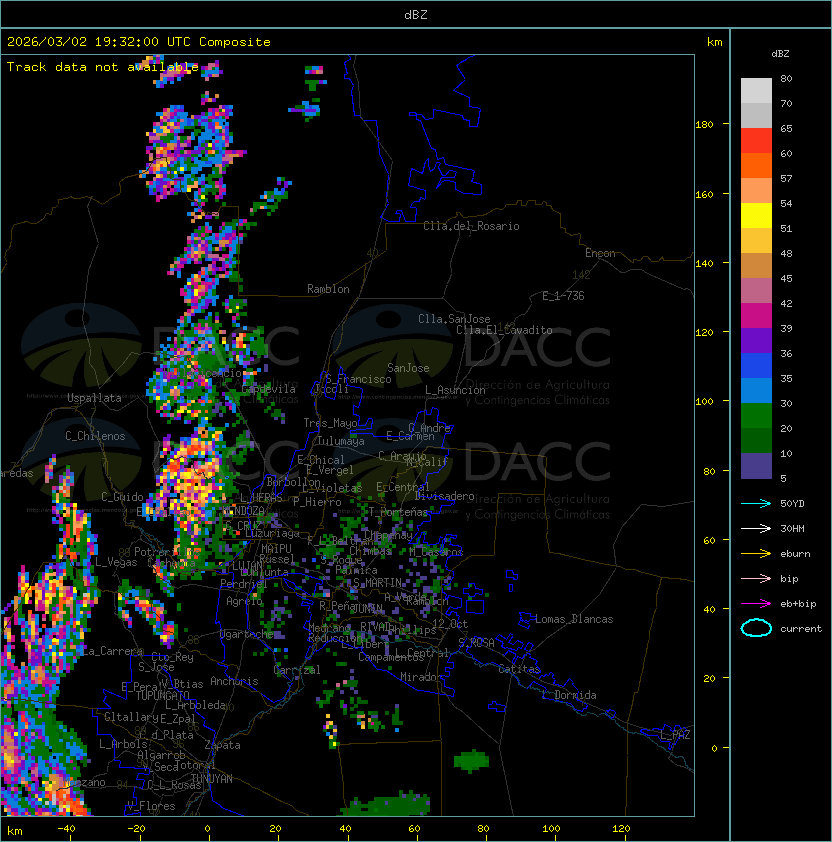832x842 pixels.
Task: Click the 'Lomas_Blancas' place label
Action: point(574,619)
